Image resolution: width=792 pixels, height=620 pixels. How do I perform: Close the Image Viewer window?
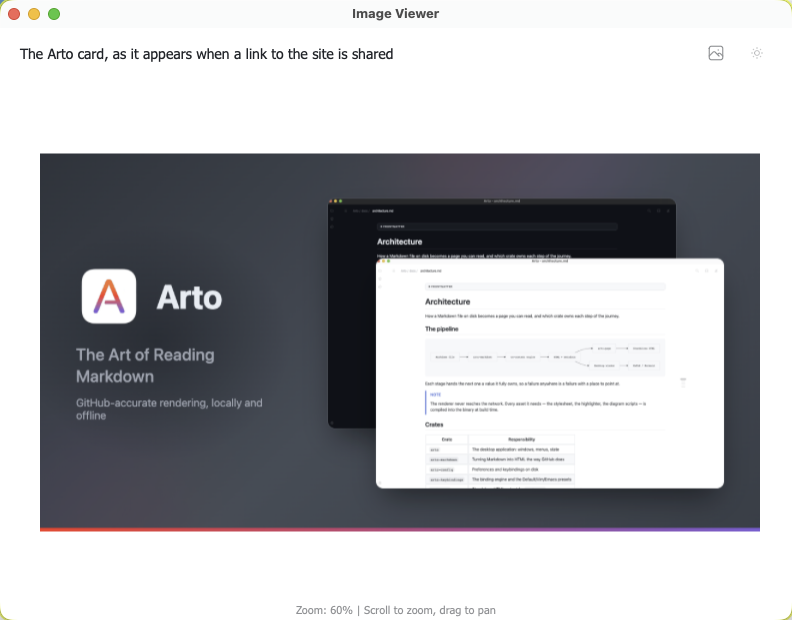tap(14, 14)
